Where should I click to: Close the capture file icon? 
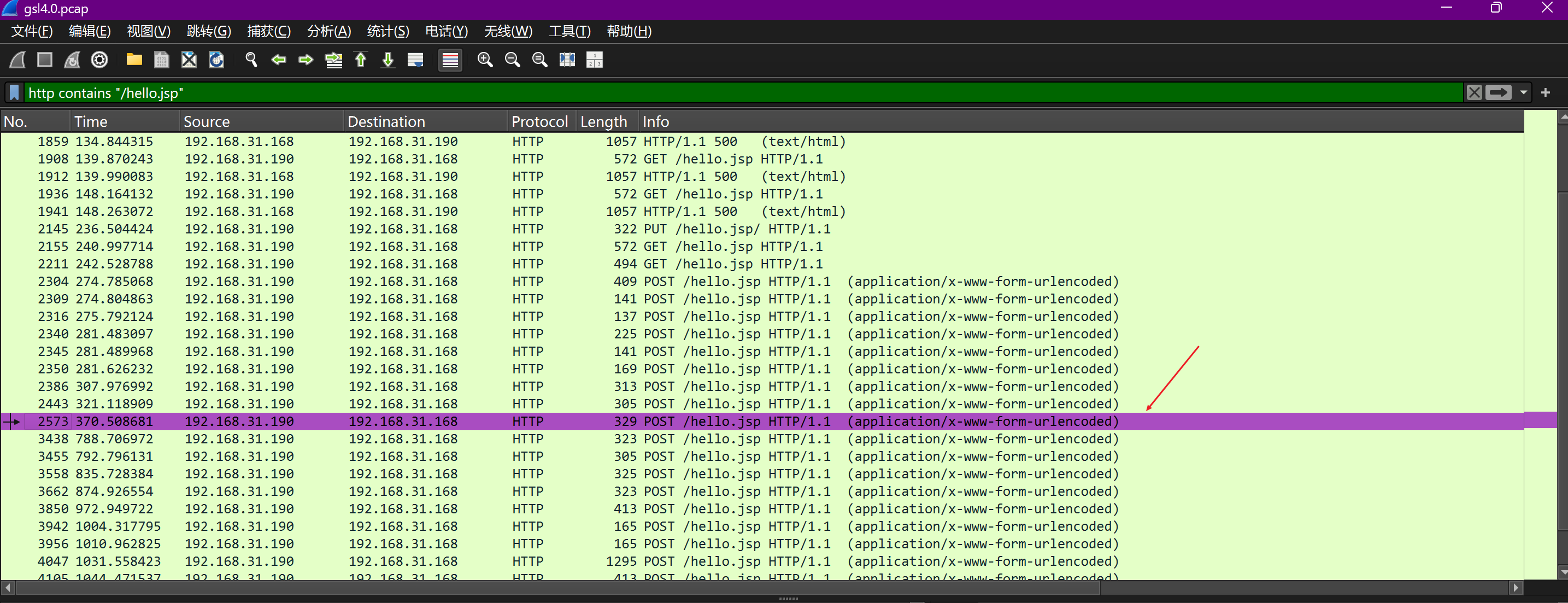[189, 60]
